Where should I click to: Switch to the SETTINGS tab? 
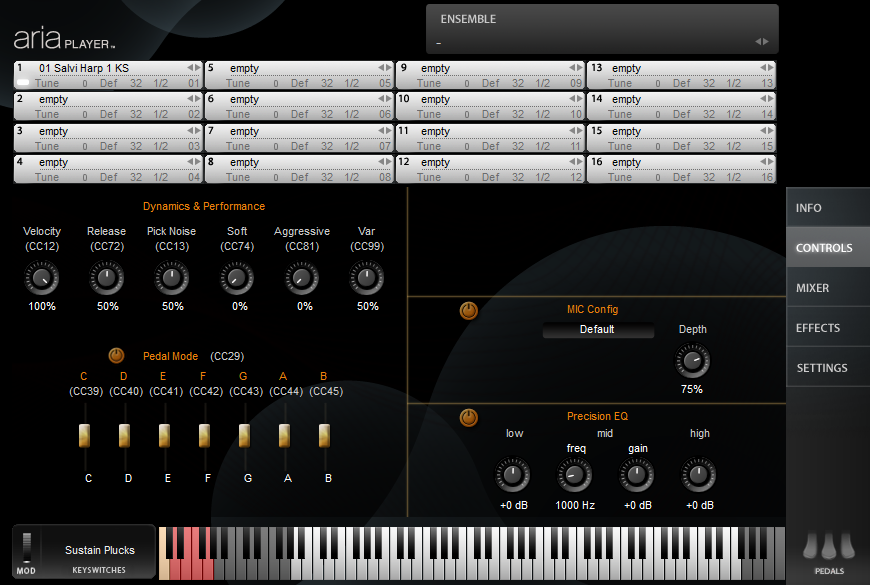pos(828,367)
